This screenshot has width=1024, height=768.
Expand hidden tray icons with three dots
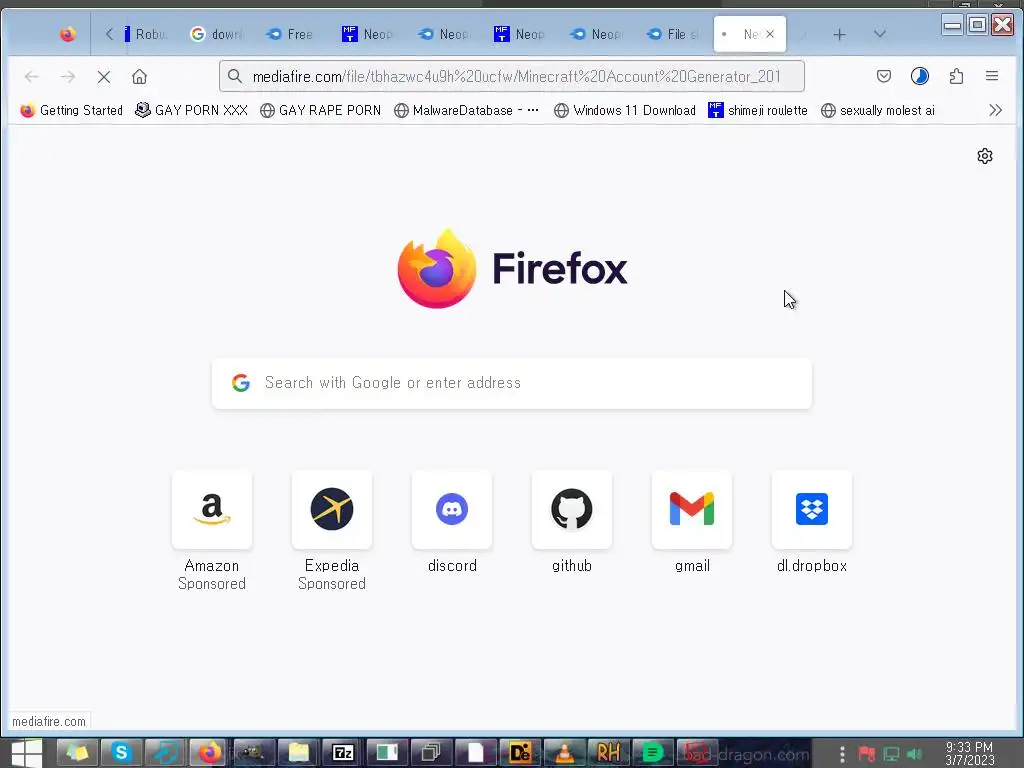pyautogui.click(x=842, y=754)
